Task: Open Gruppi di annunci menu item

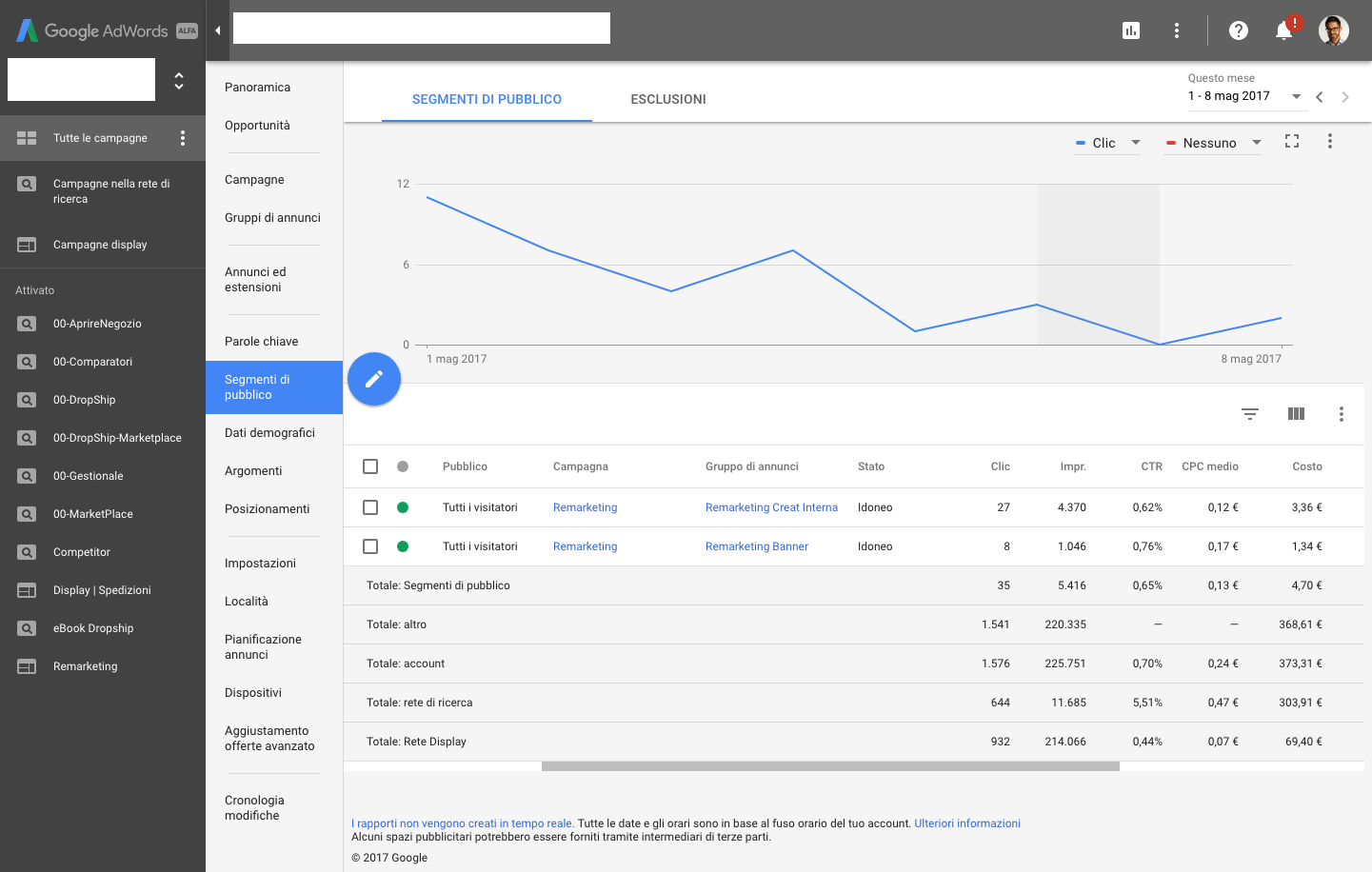Action: point(272,218)
